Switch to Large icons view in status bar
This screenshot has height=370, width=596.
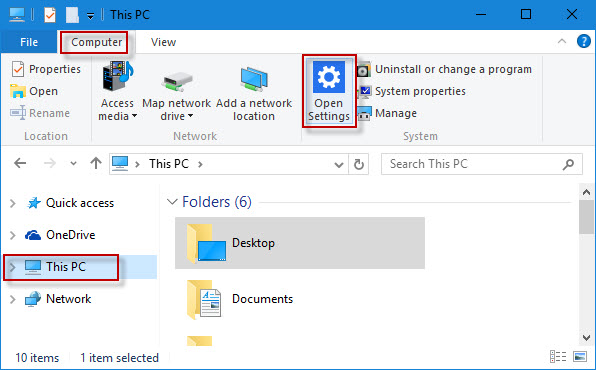click(x=580, y=357)
